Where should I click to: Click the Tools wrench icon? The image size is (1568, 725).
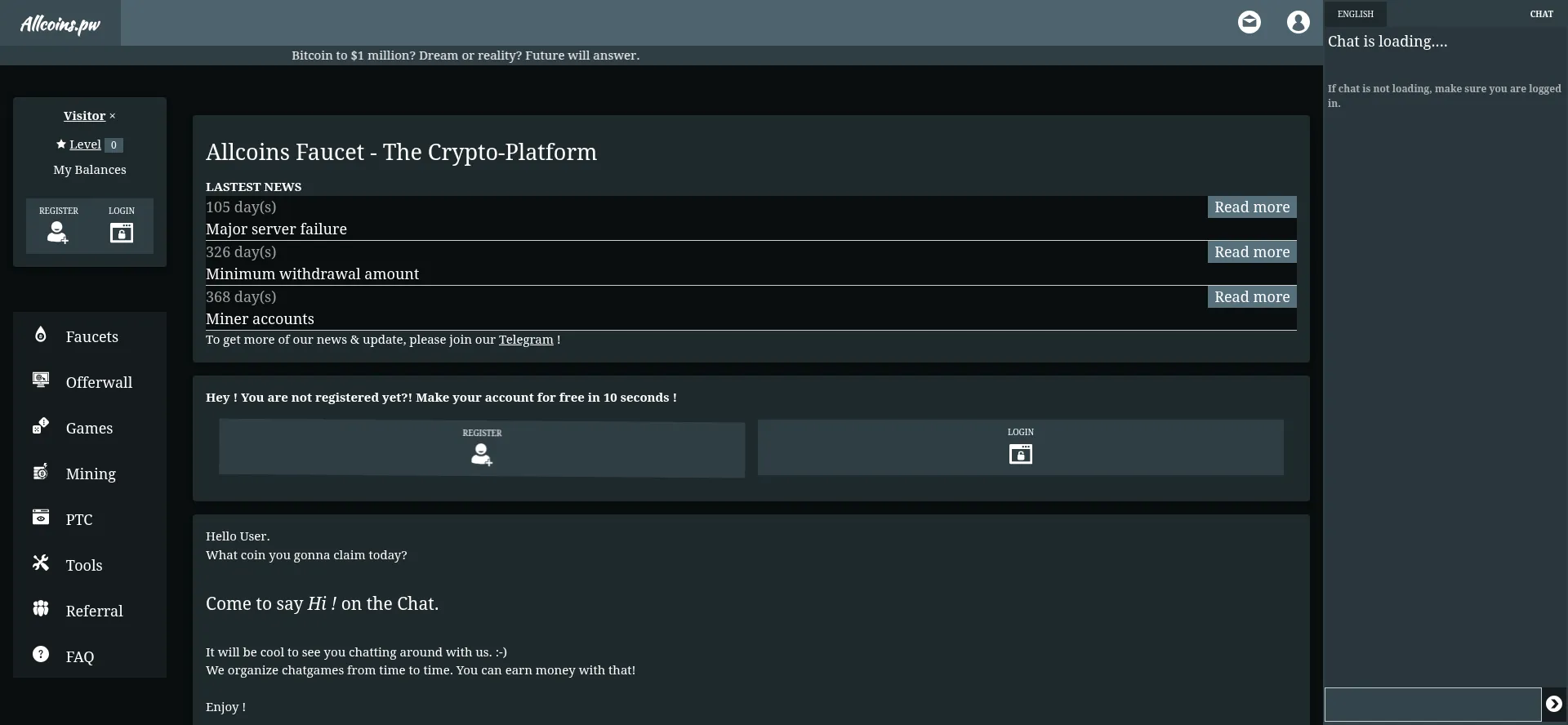(x=41, y=563)
